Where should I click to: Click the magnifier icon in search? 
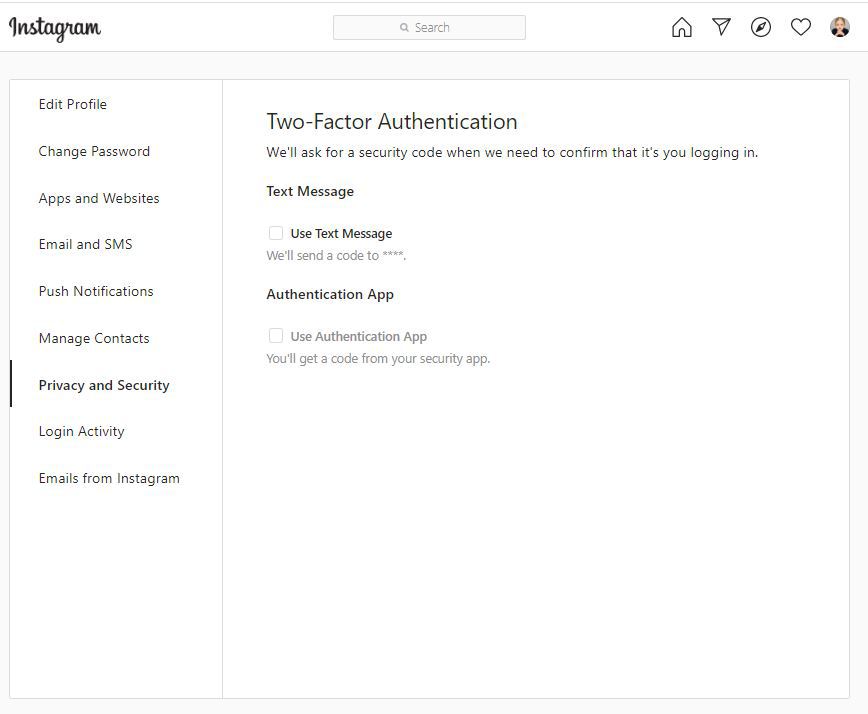tap(404, 28)
